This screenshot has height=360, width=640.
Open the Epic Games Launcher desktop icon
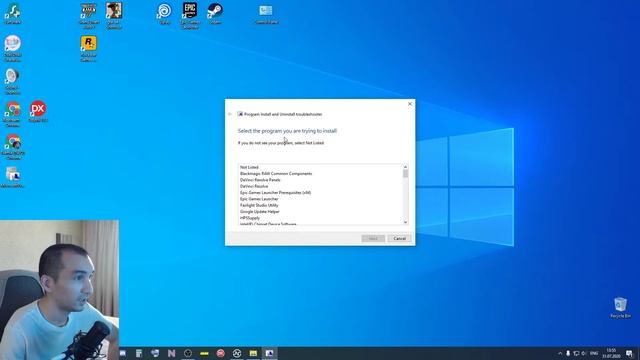(x=190, y=15)
